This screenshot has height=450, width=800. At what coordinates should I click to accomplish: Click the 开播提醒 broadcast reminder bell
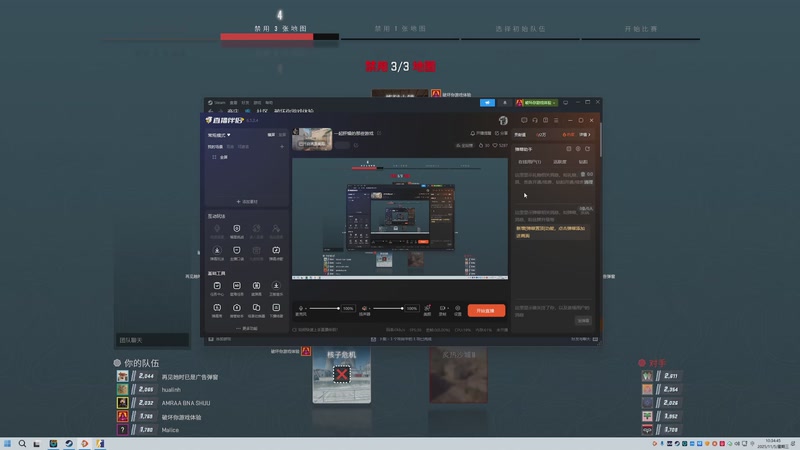coord(481,134)
